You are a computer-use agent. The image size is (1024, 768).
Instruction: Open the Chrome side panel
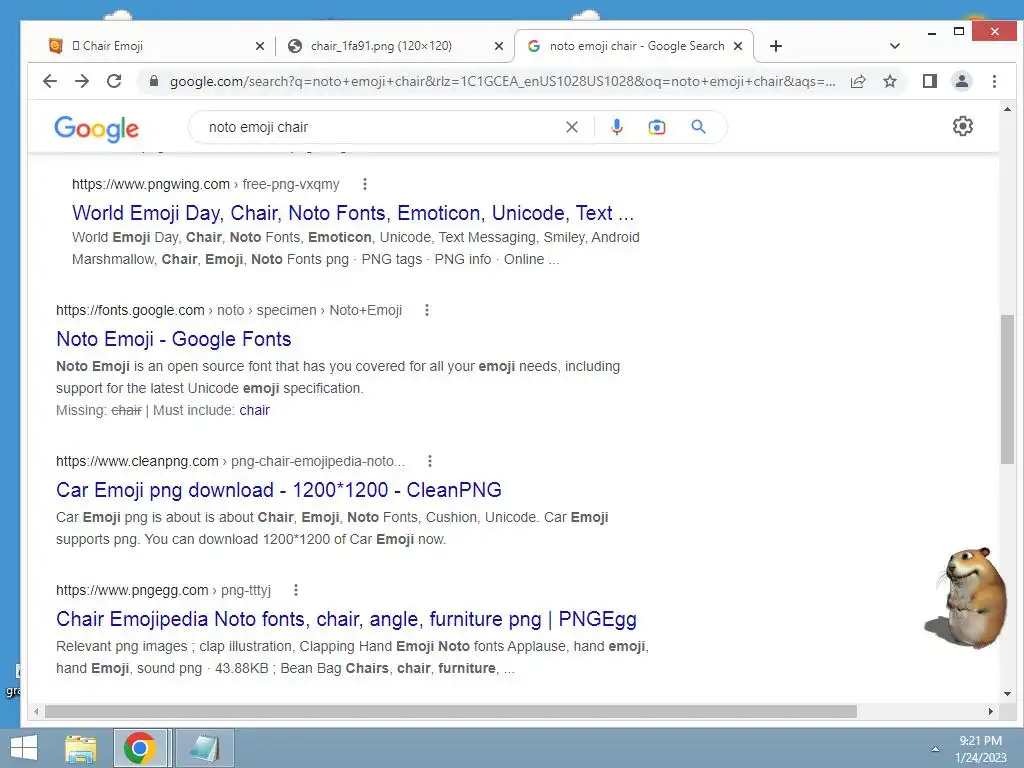tap(930, 81)
